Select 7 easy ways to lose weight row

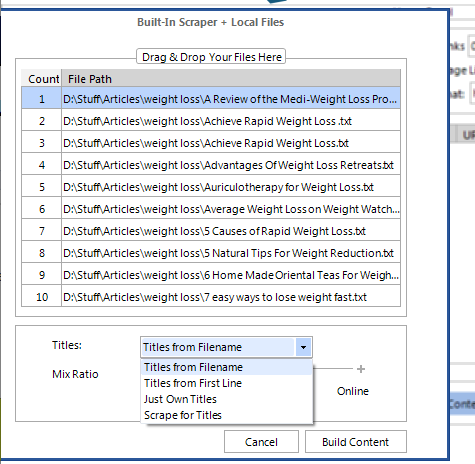tap(211, 297)
